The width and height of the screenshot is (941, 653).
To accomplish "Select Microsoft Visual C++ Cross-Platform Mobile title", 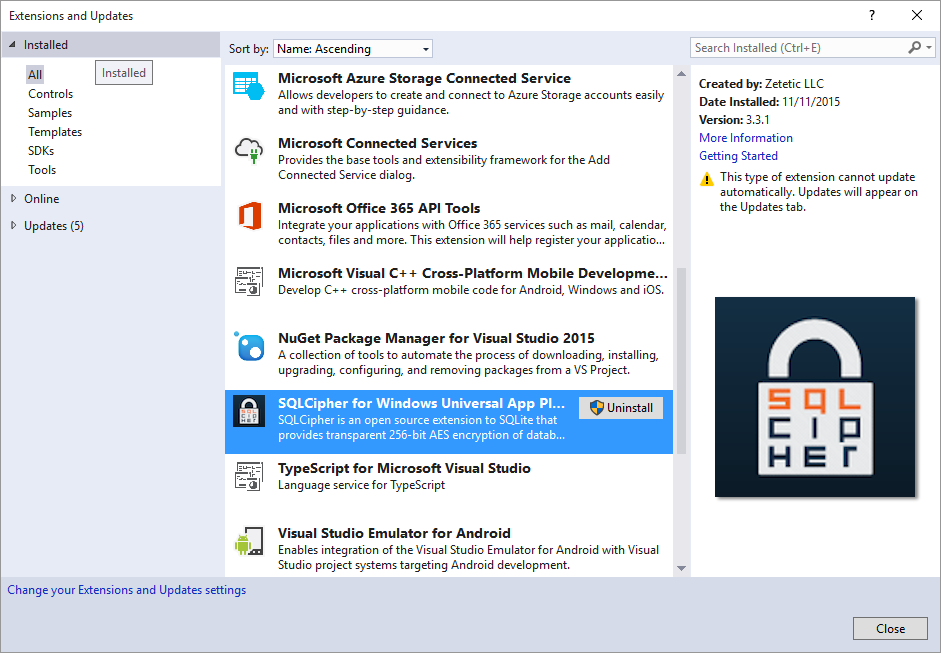I will coord(473,273).
